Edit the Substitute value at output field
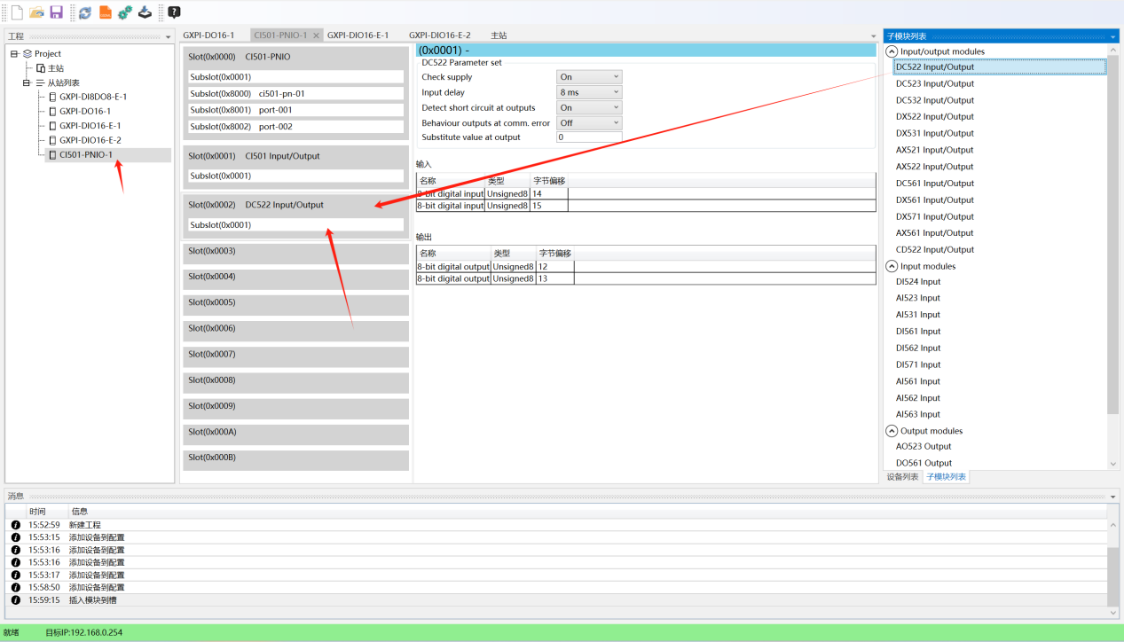Screen dimensions: 1124x642 point(589,138)
